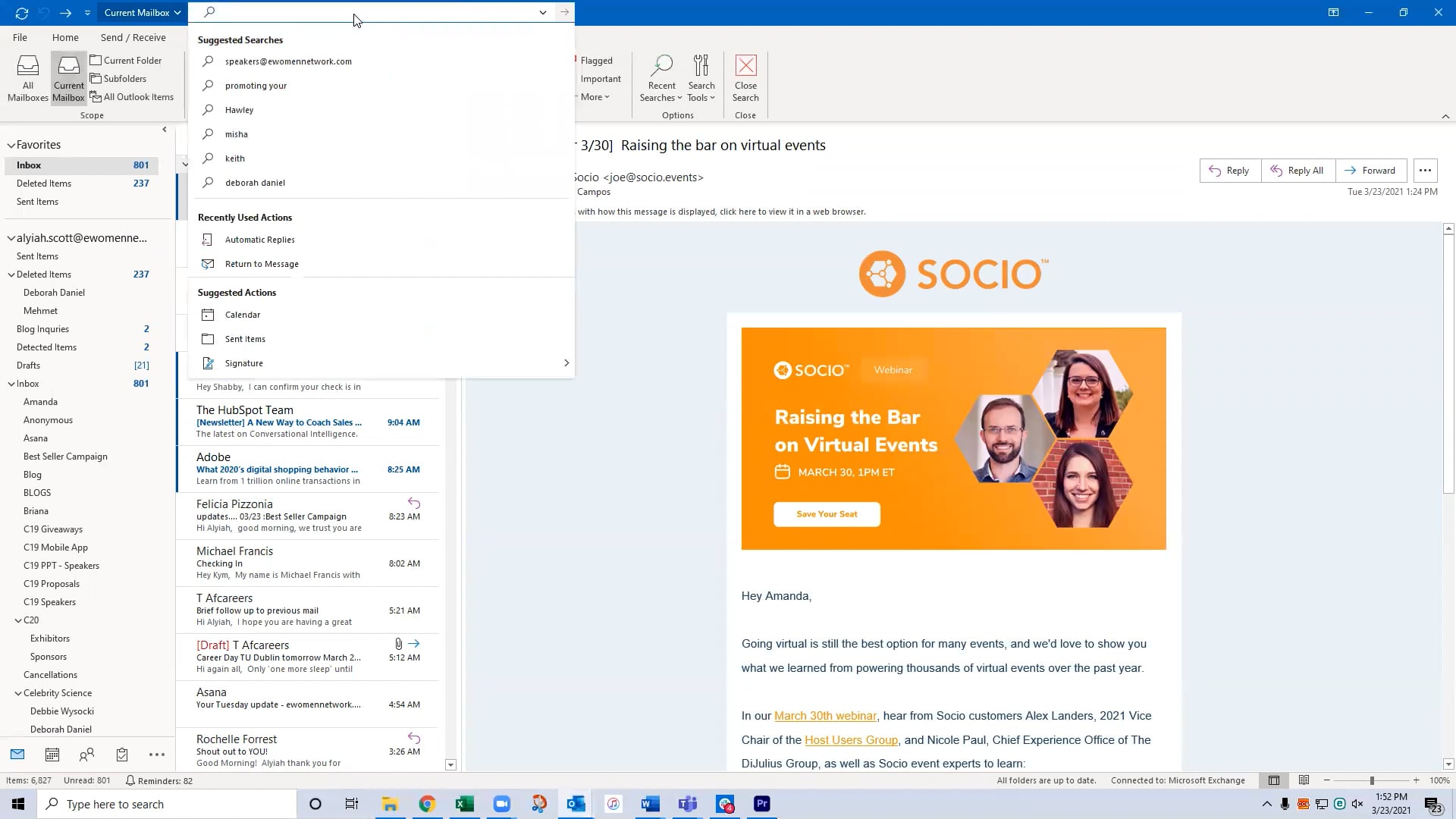
Task: Open the People view icon
Action: pos(86,754)
